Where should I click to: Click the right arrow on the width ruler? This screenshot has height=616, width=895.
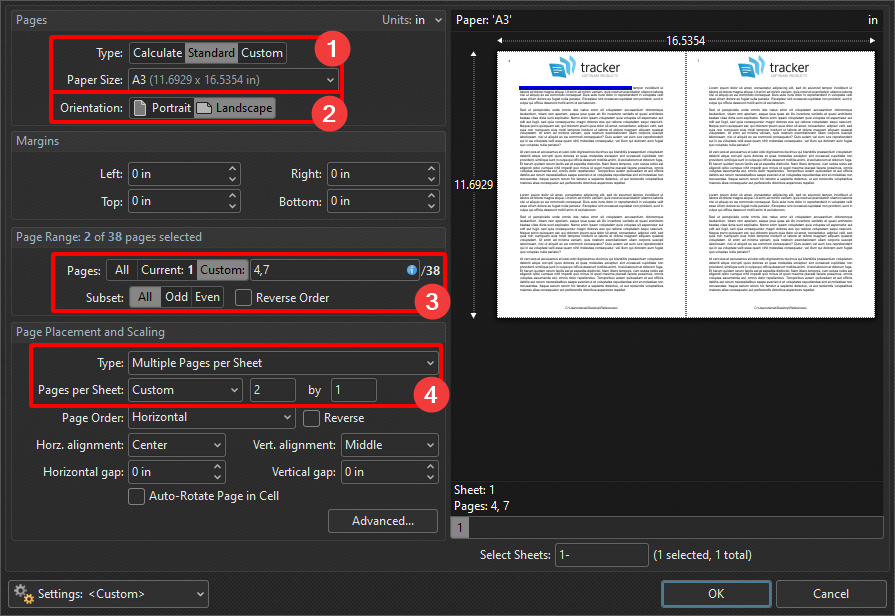click(874, 39)
